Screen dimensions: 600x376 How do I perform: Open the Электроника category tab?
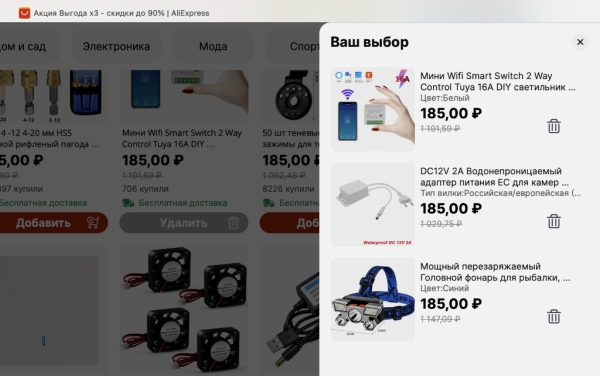coord(116,46)
